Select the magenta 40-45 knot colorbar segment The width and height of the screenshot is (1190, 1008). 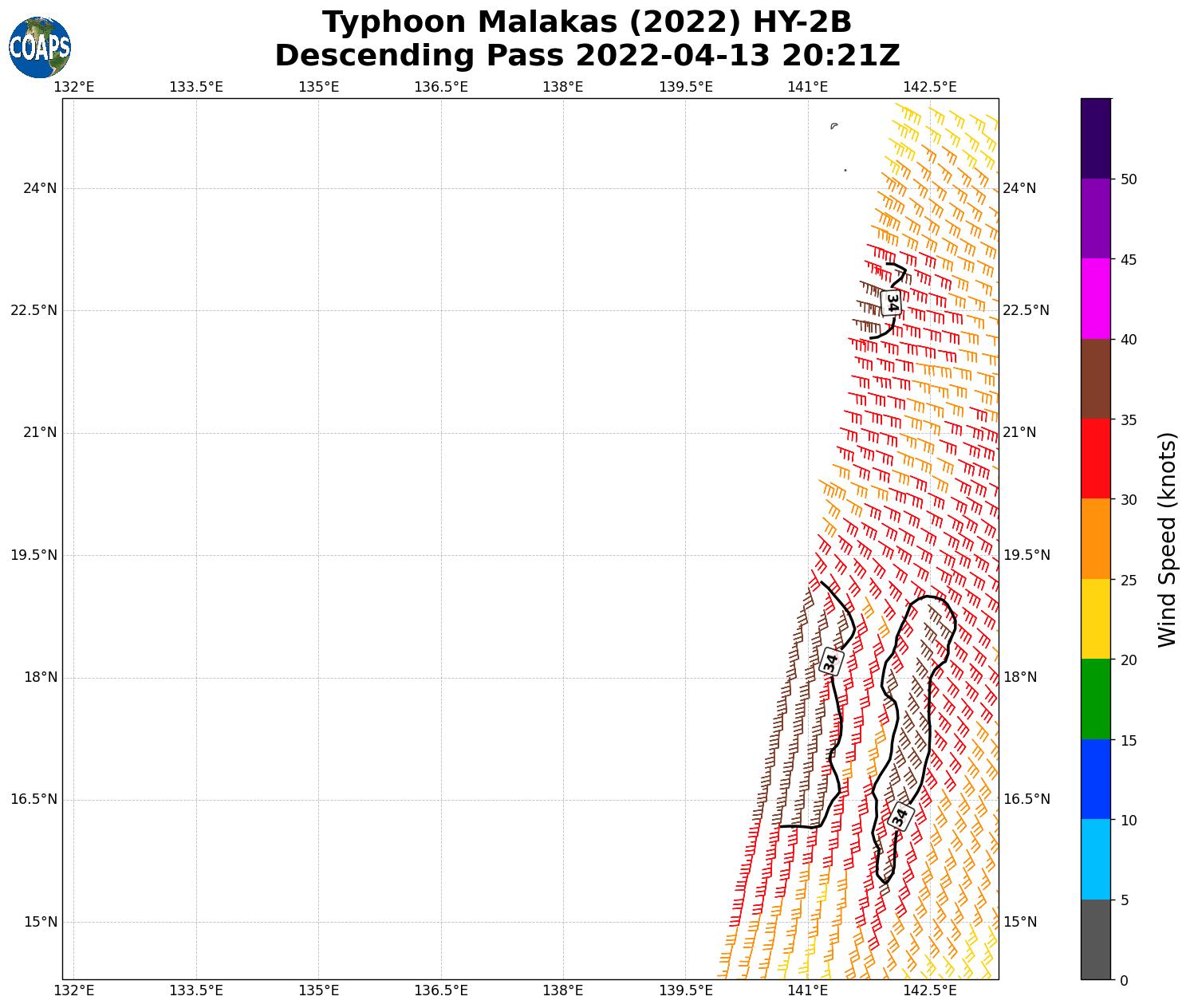(x=1096, y=298)
